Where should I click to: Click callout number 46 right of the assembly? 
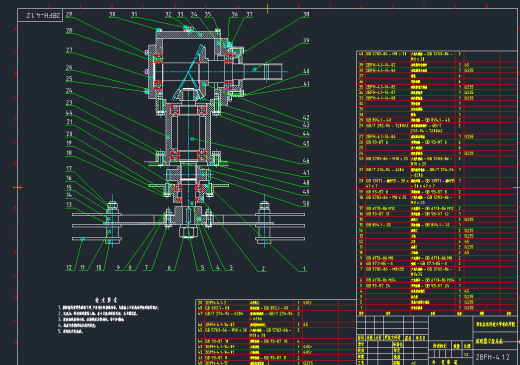click(306, 161)
